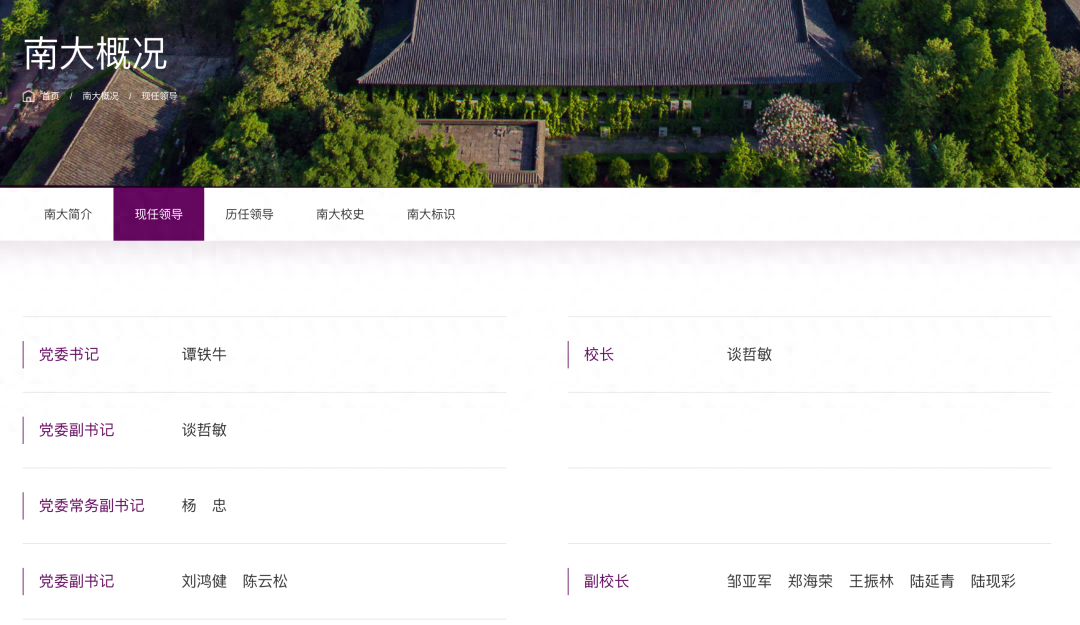1080x625 pixels.
Task: Open the 历任领导 tab
Action: 249,214
